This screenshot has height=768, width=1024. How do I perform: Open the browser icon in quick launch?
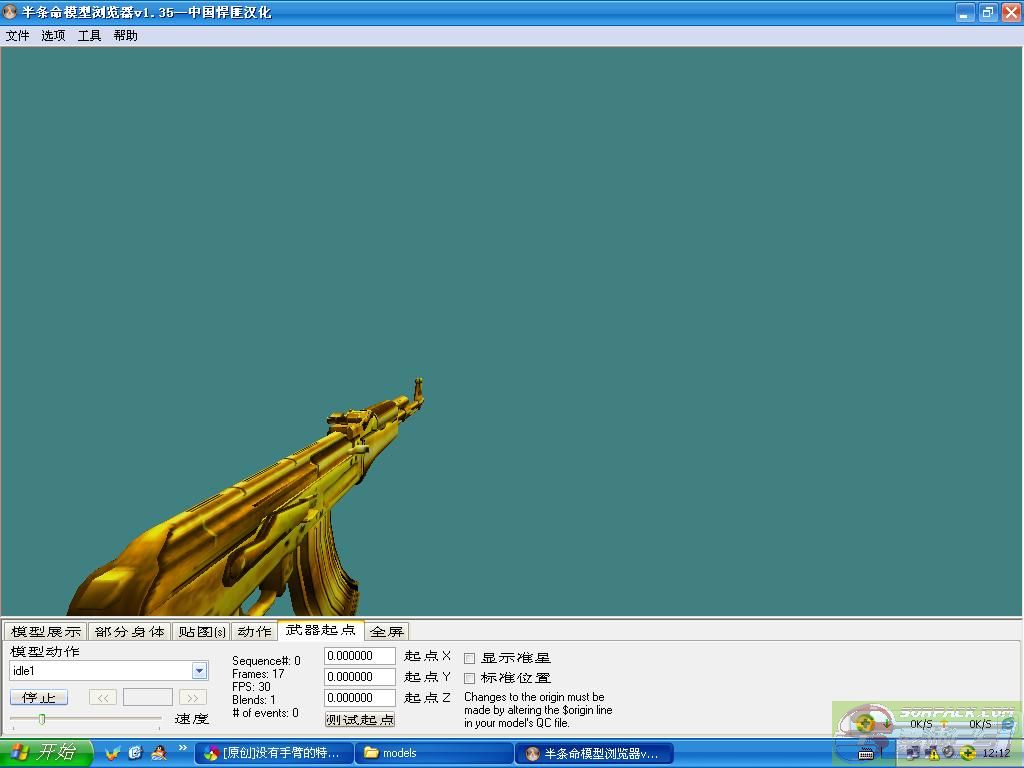(135, 752)
